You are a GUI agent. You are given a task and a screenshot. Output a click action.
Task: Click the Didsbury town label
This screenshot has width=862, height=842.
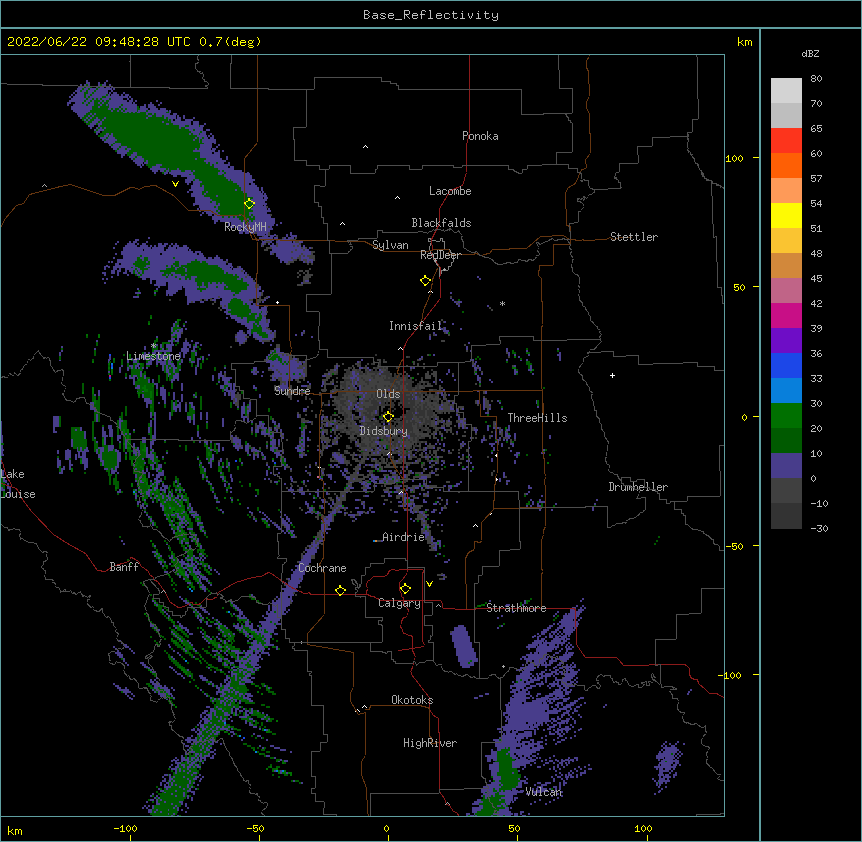click(x=384, y=431)
